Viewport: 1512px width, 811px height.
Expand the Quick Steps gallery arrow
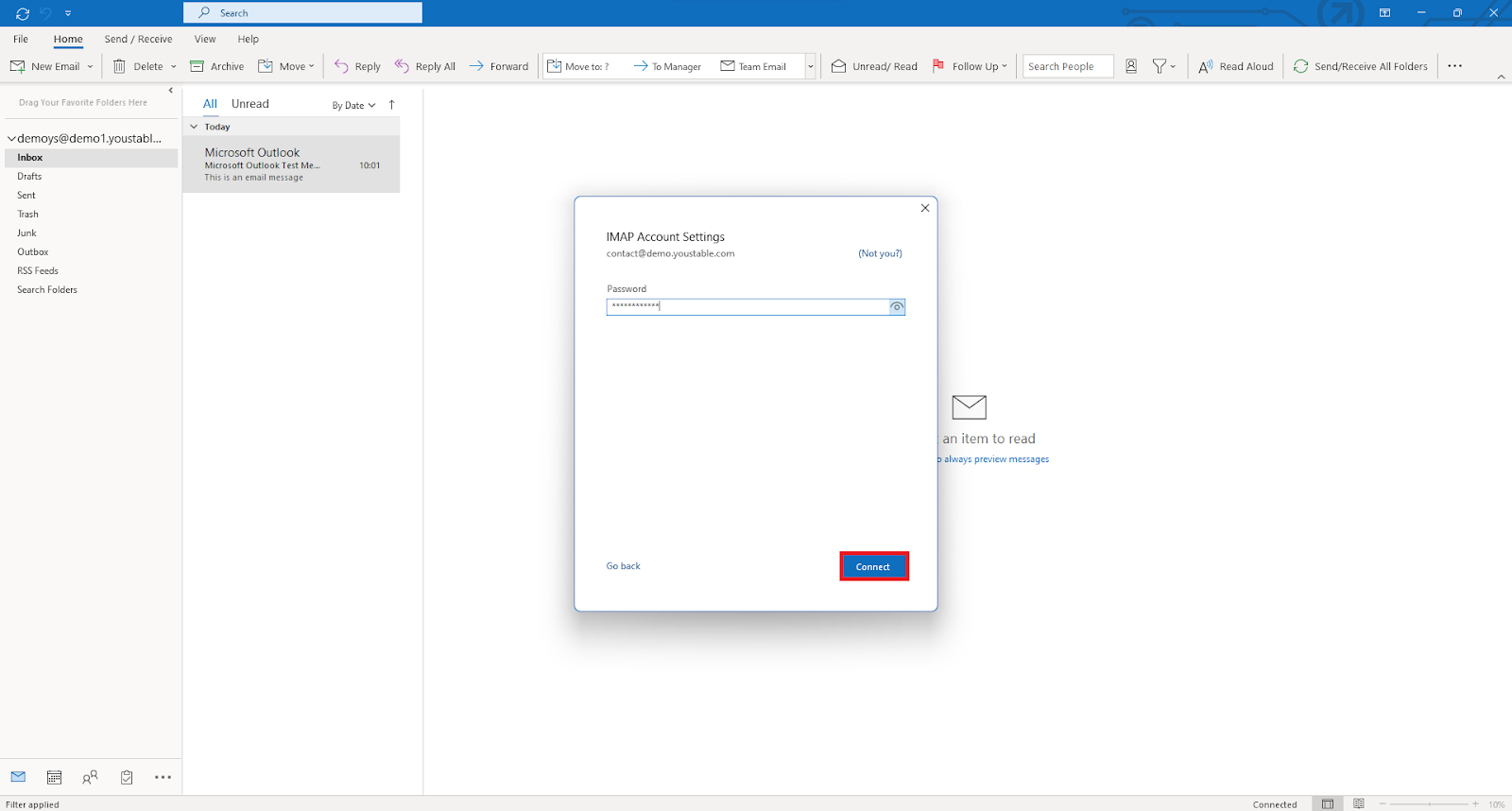(811, 66)
